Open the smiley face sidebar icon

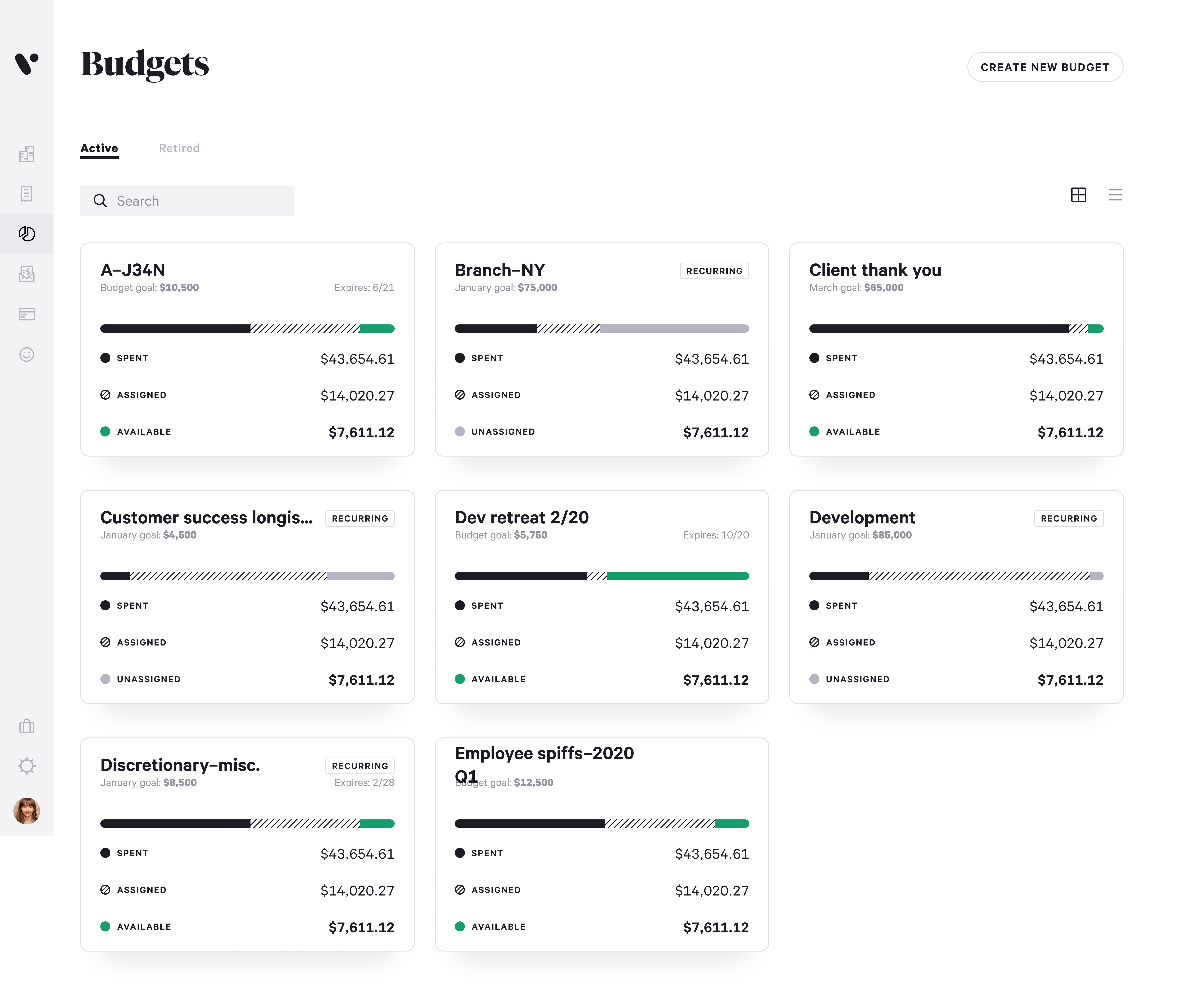26,354
